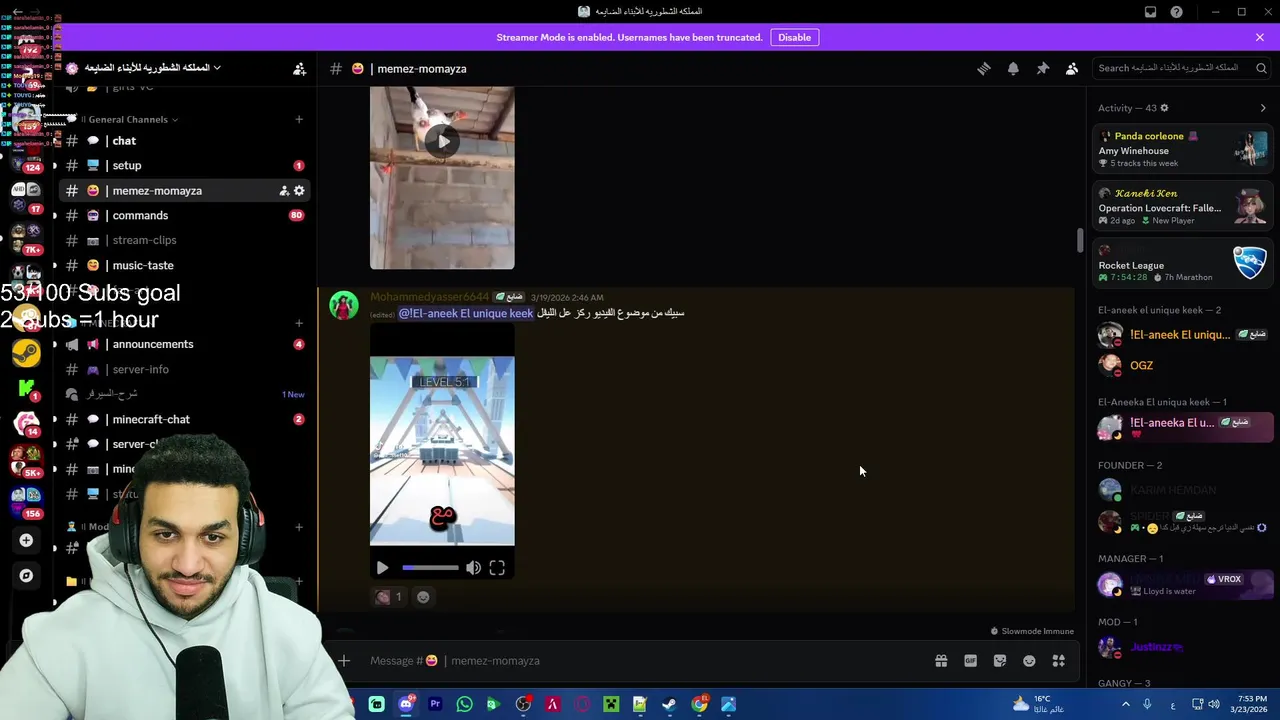
Task: Open the commands channel
Action: (186, 215)
